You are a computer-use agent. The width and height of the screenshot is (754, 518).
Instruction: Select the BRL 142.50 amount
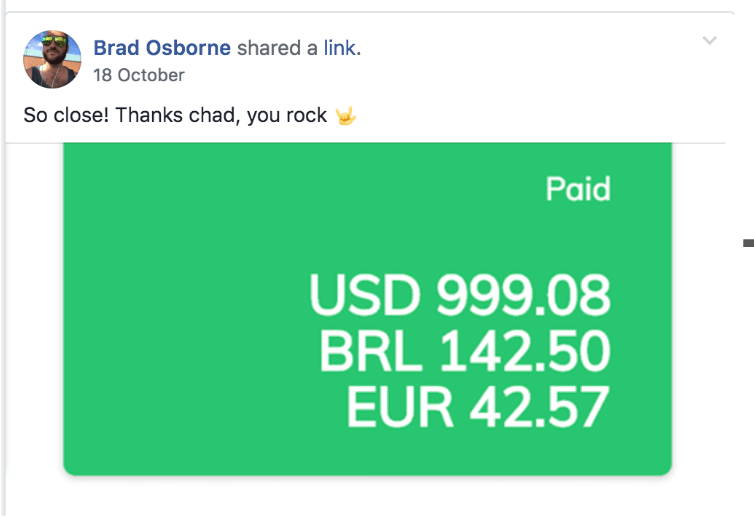465,351
